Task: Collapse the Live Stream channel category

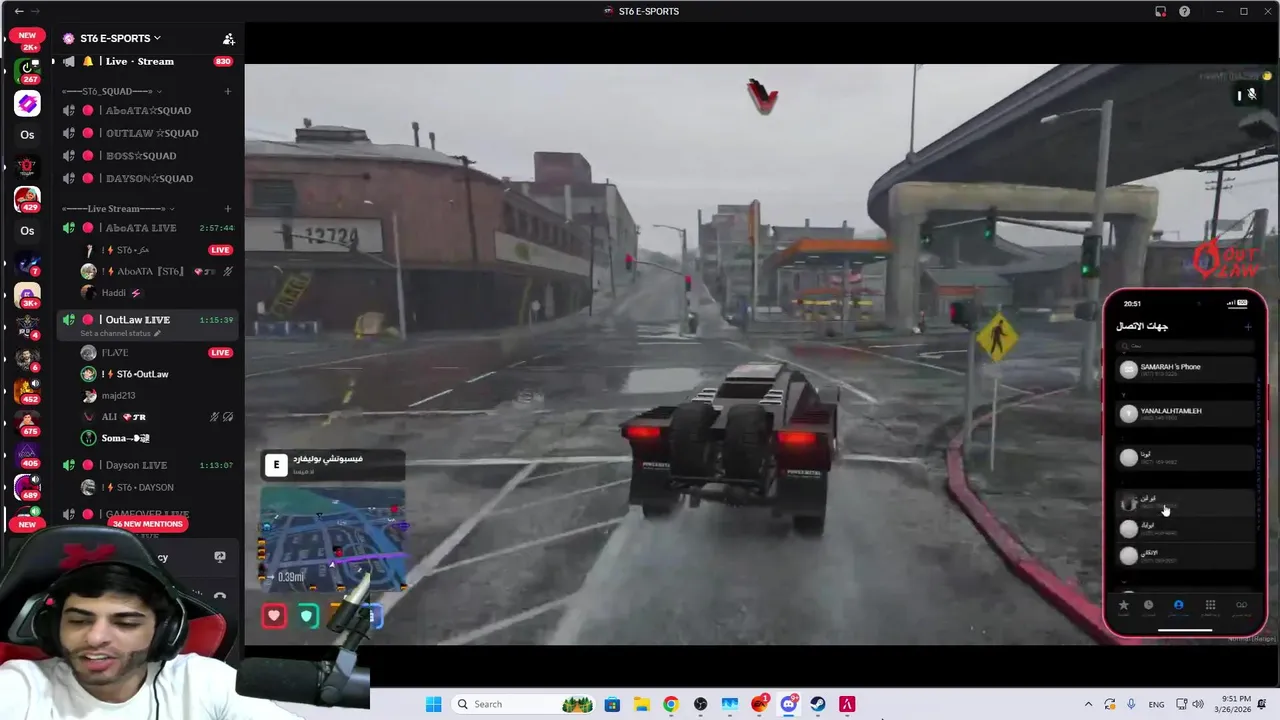Action: coord(118,209)
